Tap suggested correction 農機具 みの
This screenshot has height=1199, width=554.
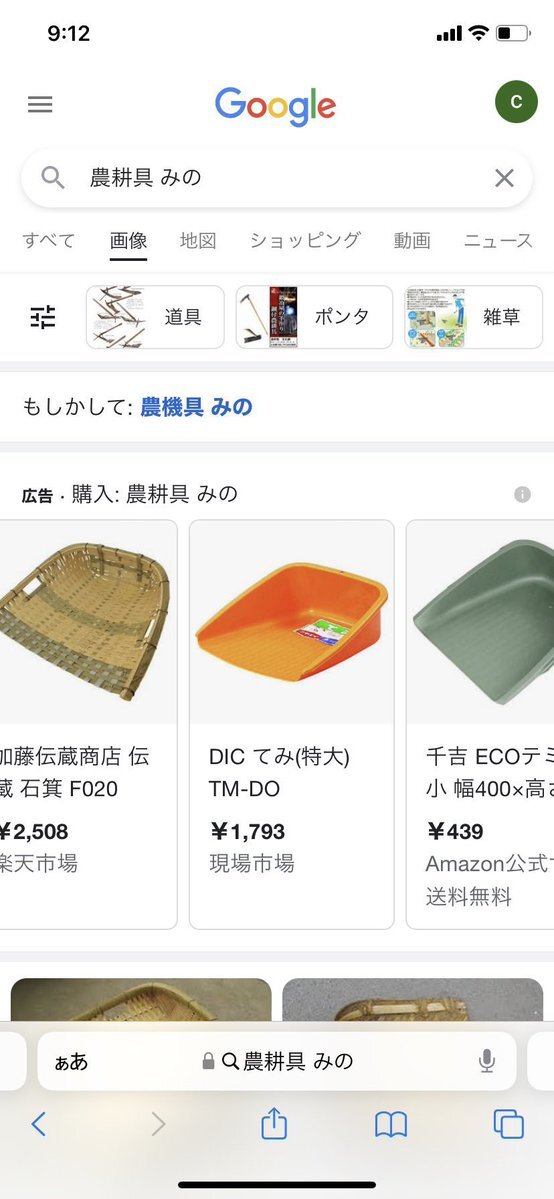point(196,407)
